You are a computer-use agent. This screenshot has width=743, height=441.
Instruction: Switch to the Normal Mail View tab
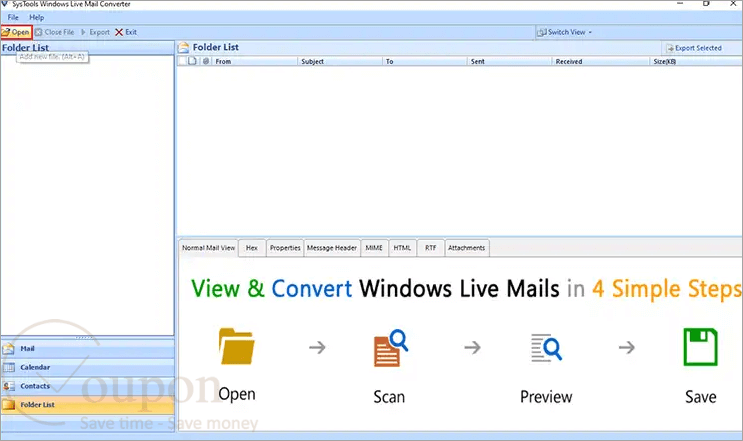pyautogui.click(x=208, y=248)
